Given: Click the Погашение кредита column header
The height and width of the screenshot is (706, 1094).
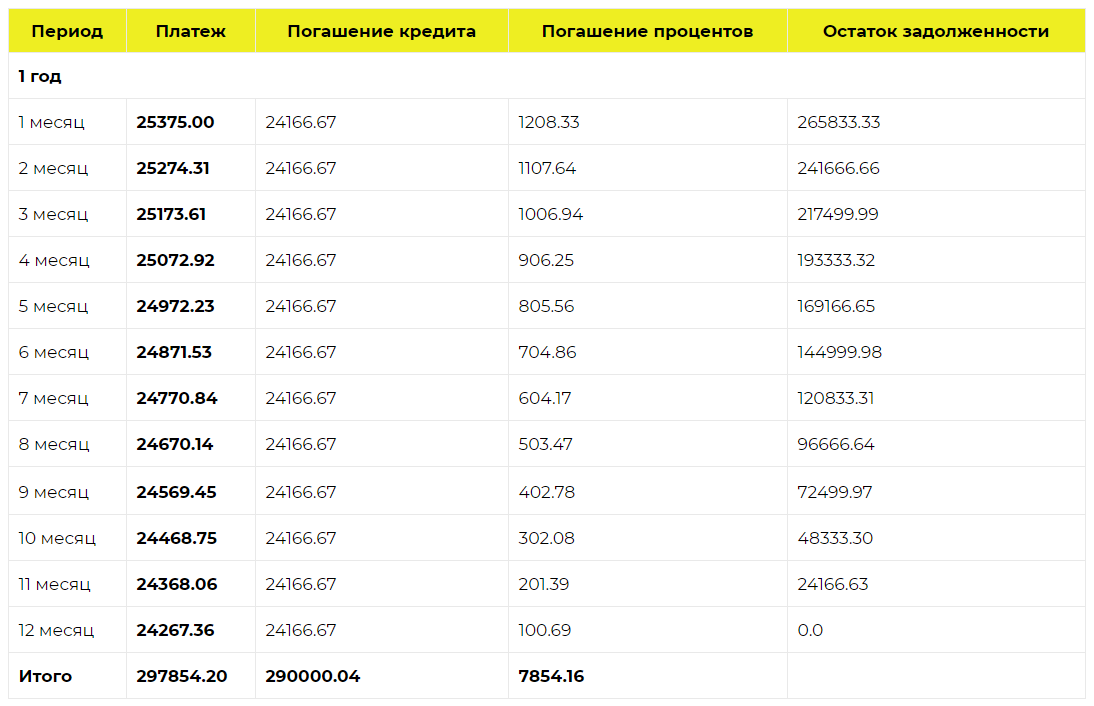Looking at the screenshot, I should 381,31.
